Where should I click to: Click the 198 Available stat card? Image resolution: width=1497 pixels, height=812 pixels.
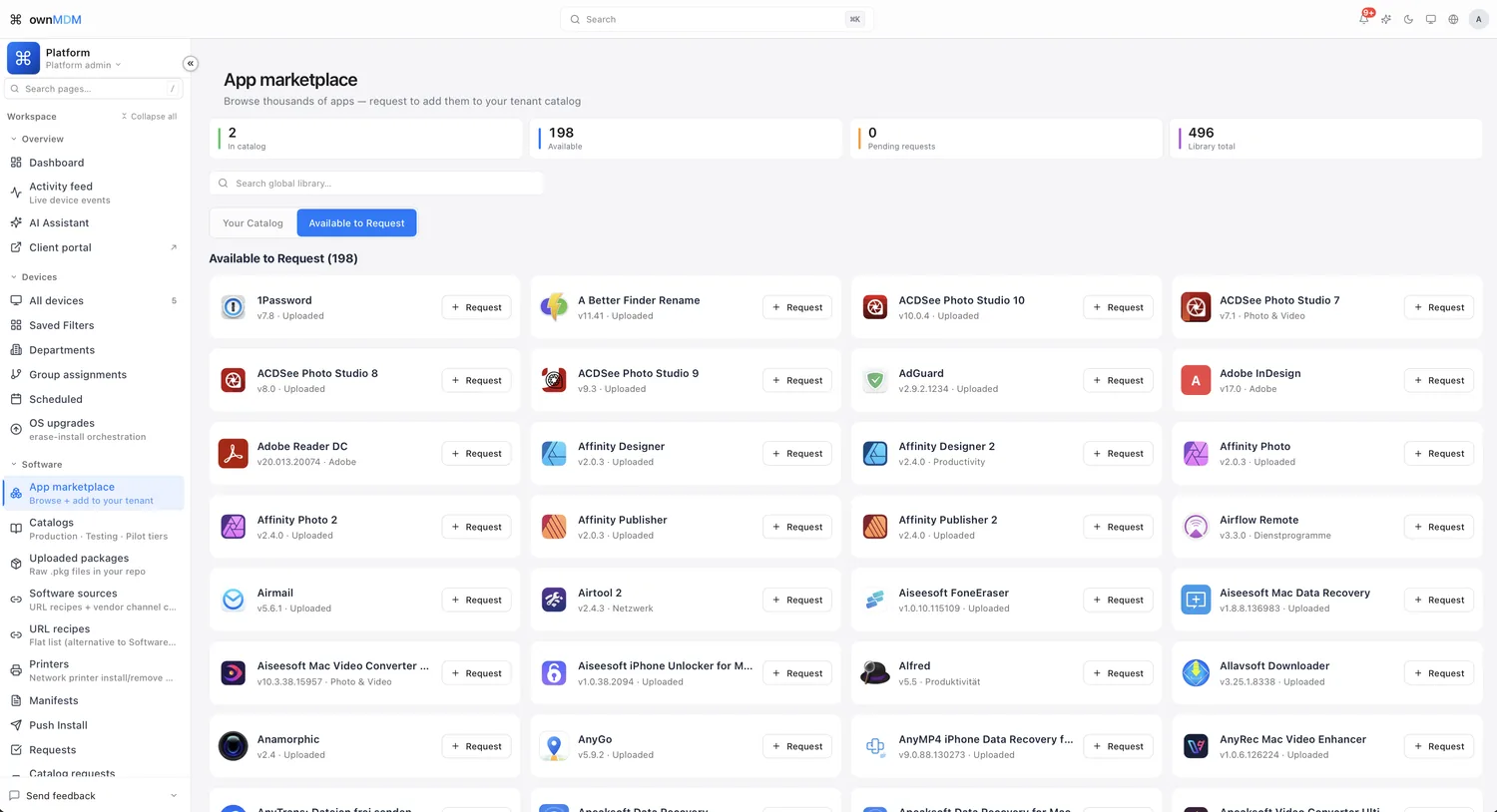686,139
